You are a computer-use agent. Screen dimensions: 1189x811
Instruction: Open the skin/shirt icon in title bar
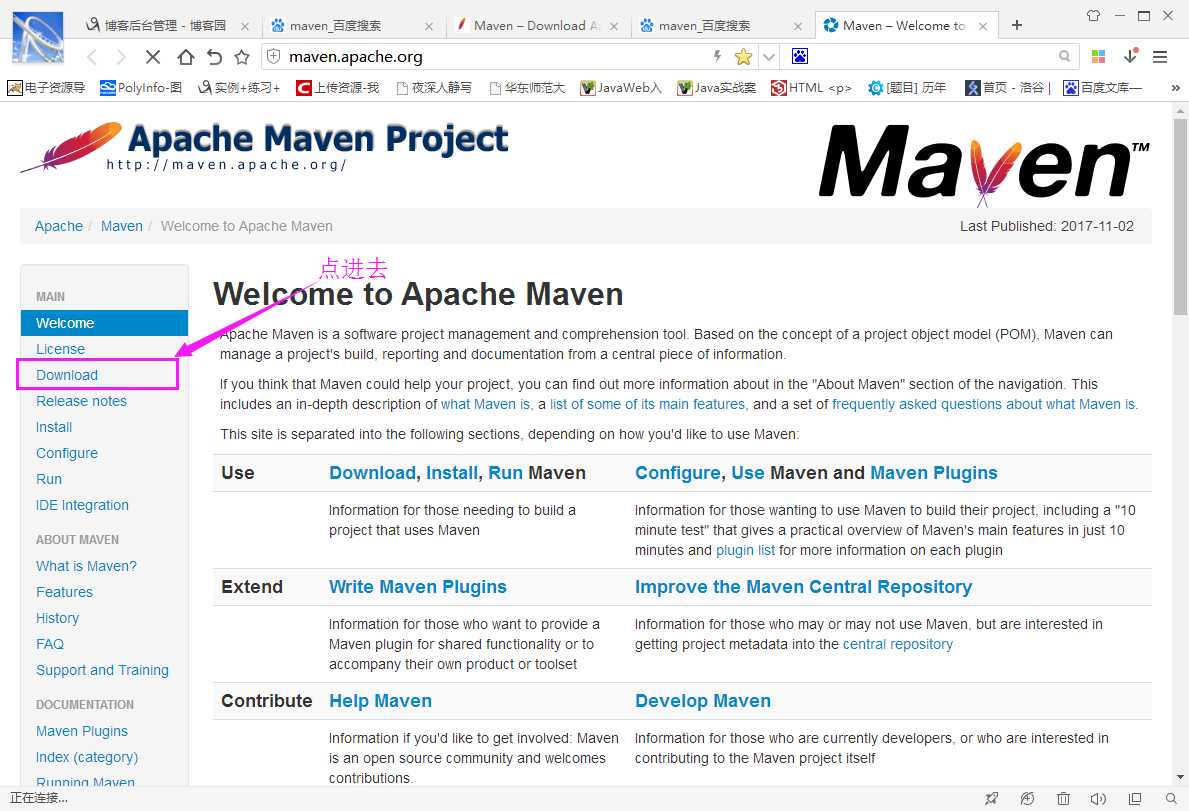click(x=1093, y=15)
